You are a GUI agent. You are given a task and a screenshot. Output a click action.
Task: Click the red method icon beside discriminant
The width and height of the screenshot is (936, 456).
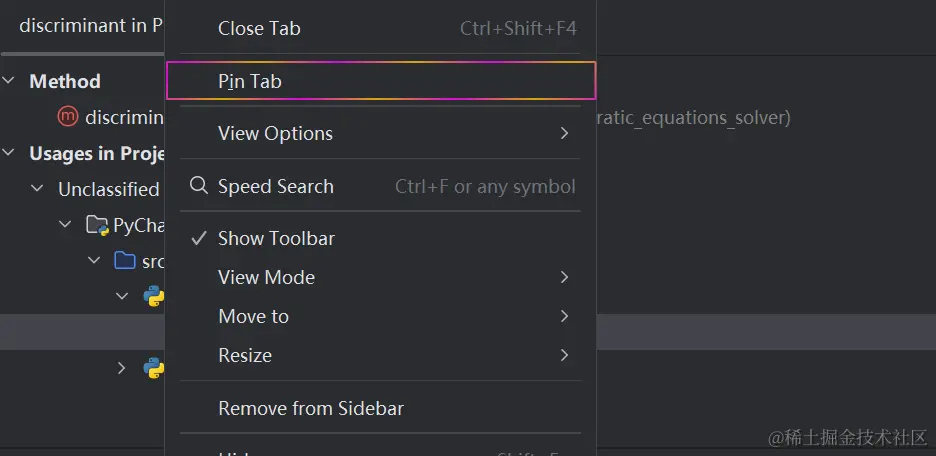coord(67,116)
